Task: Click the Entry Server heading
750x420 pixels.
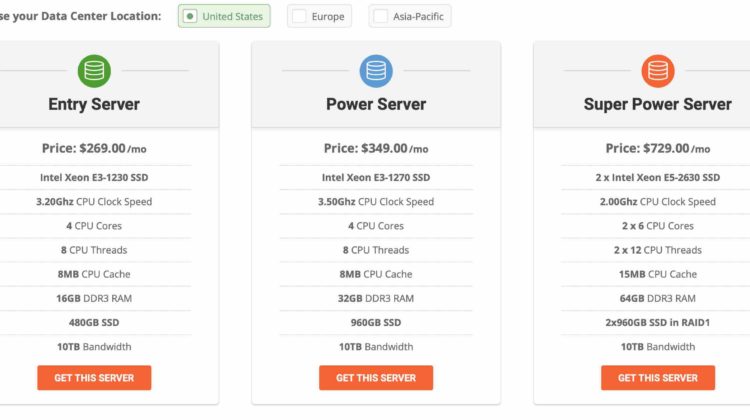Action: 94,104
